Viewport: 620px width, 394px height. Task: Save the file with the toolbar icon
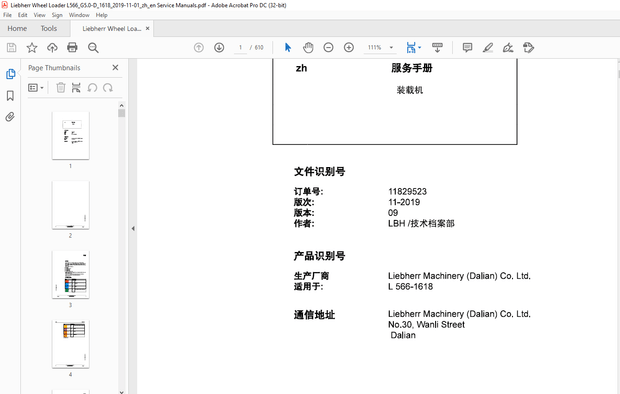(x=11, y=48)
